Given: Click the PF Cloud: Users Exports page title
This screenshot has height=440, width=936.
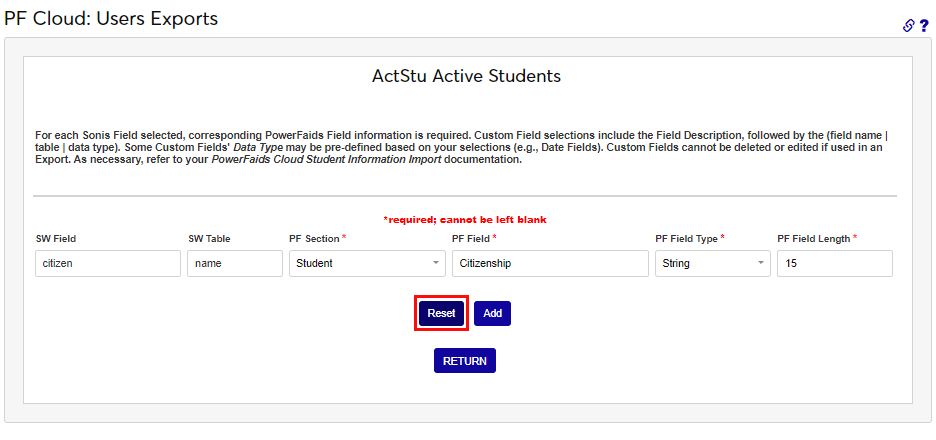Looking at the screenshot, I should [111, 18].
